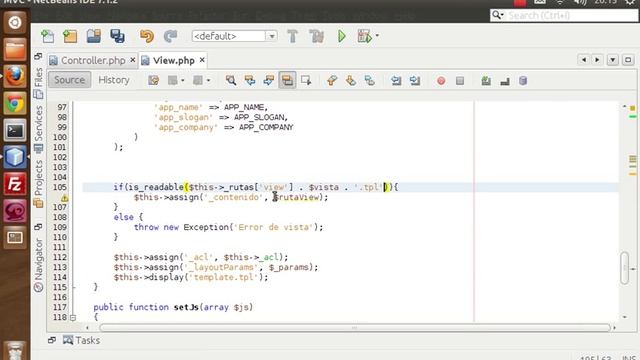Click the horizontal scrollbar of editor

point(354,328)
